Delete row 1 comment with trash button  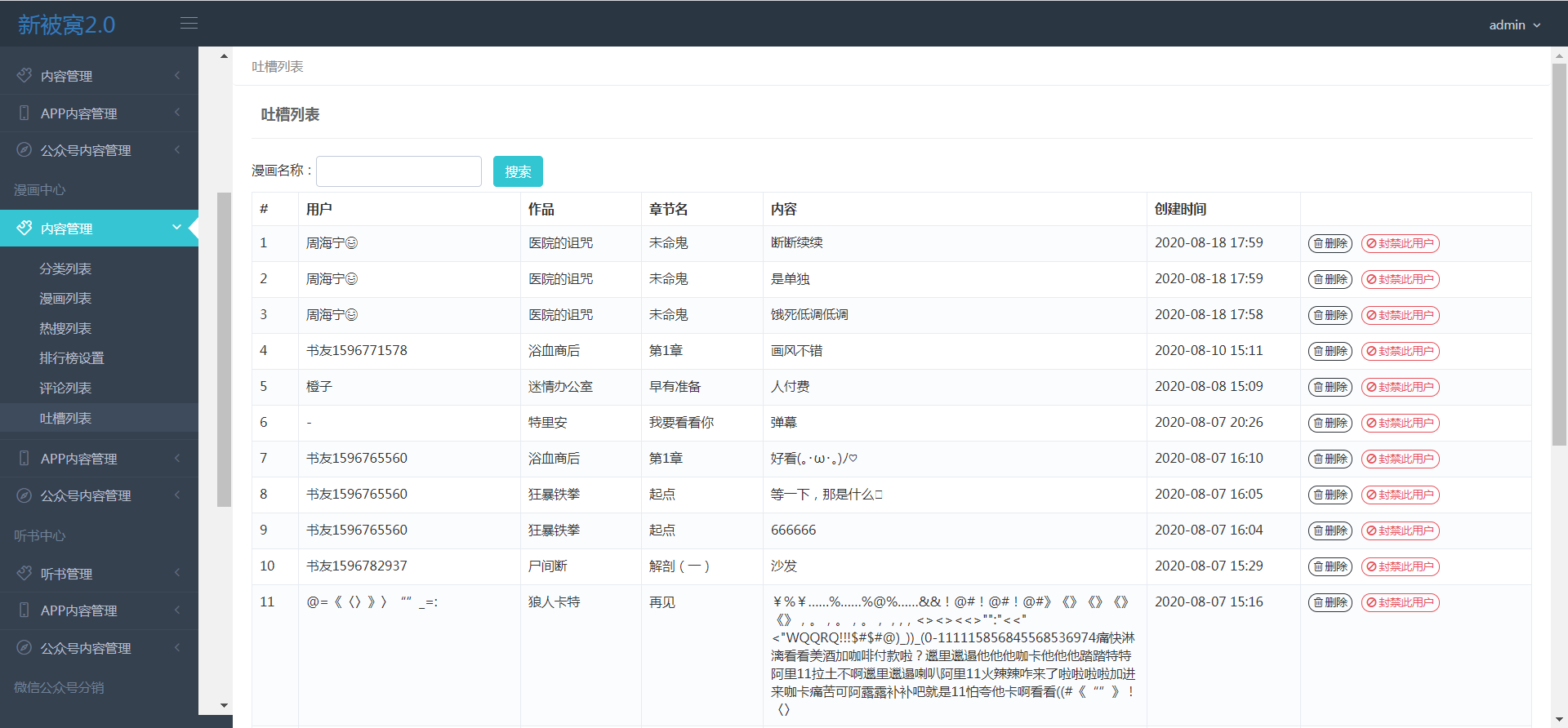(1330, 243)
